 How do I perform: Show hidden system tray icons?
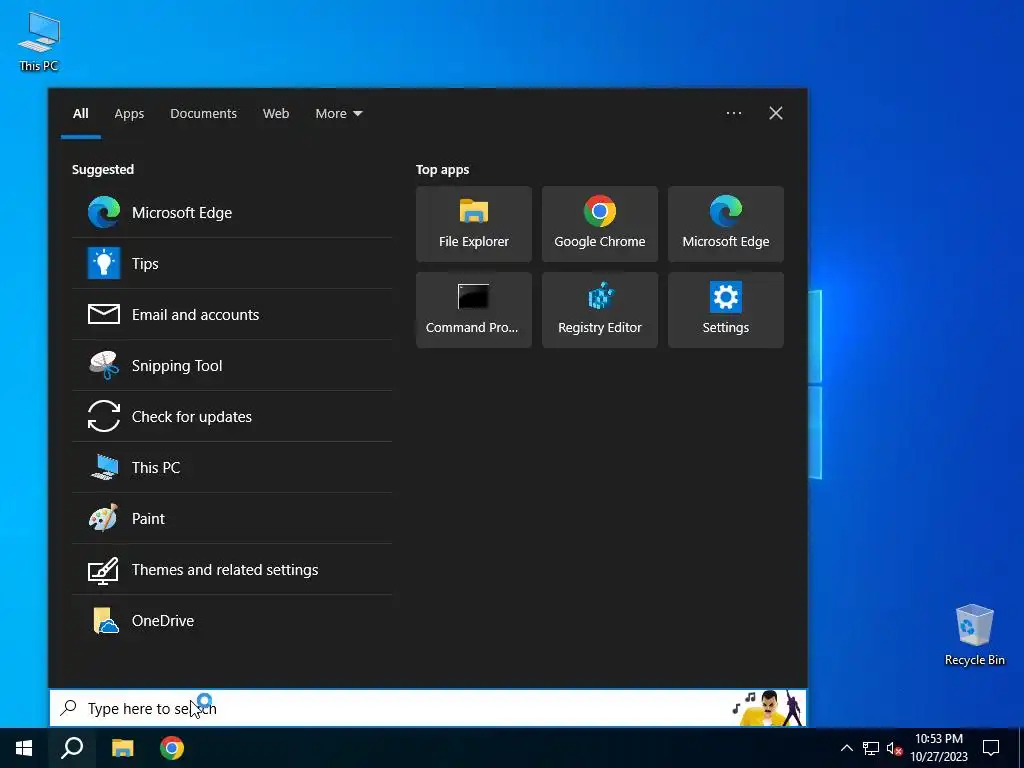tap(846, 748)
